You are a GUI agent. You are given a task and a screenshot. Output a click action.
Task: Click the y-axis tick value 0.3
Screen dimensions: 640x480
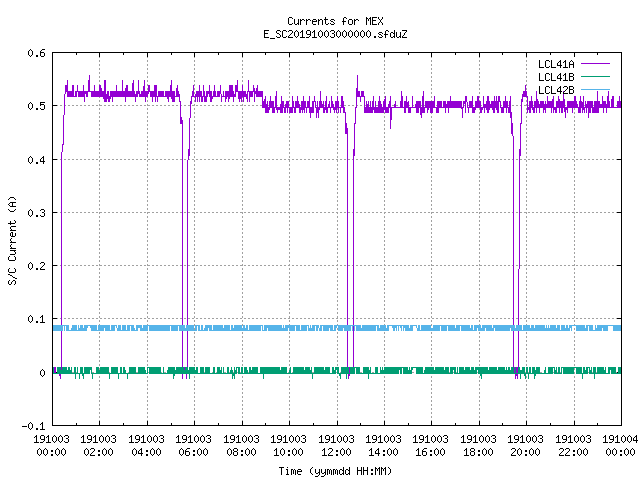[x=36, y=213]
